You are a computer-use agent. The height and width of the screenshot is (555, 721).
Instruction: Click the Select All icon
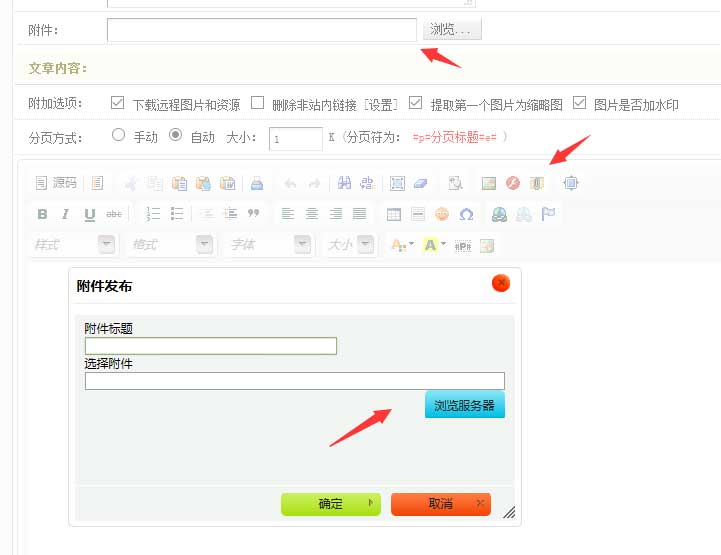tap(397, 183)
